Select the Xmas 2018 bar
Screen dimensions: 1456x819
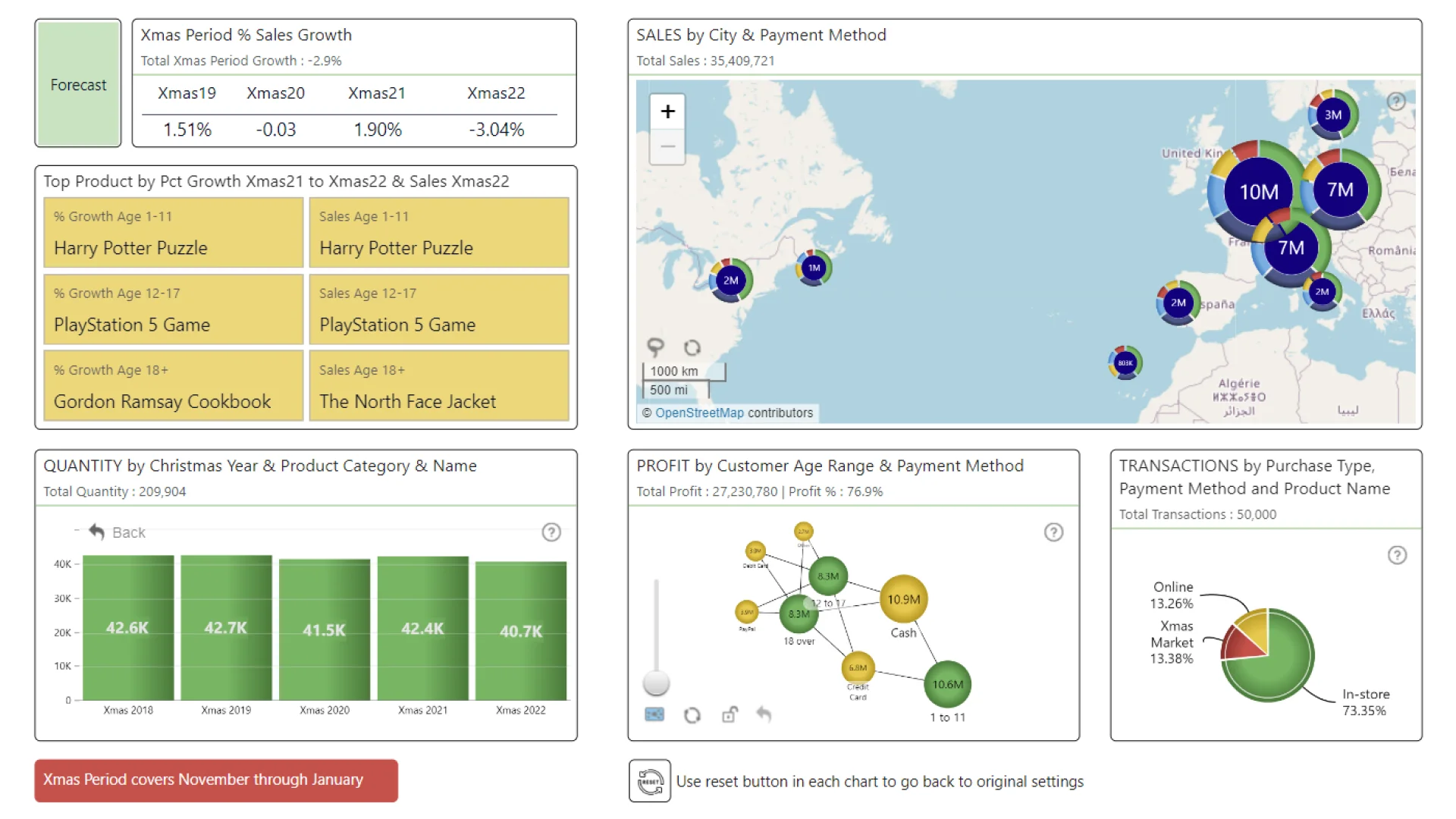click(128, 628)
